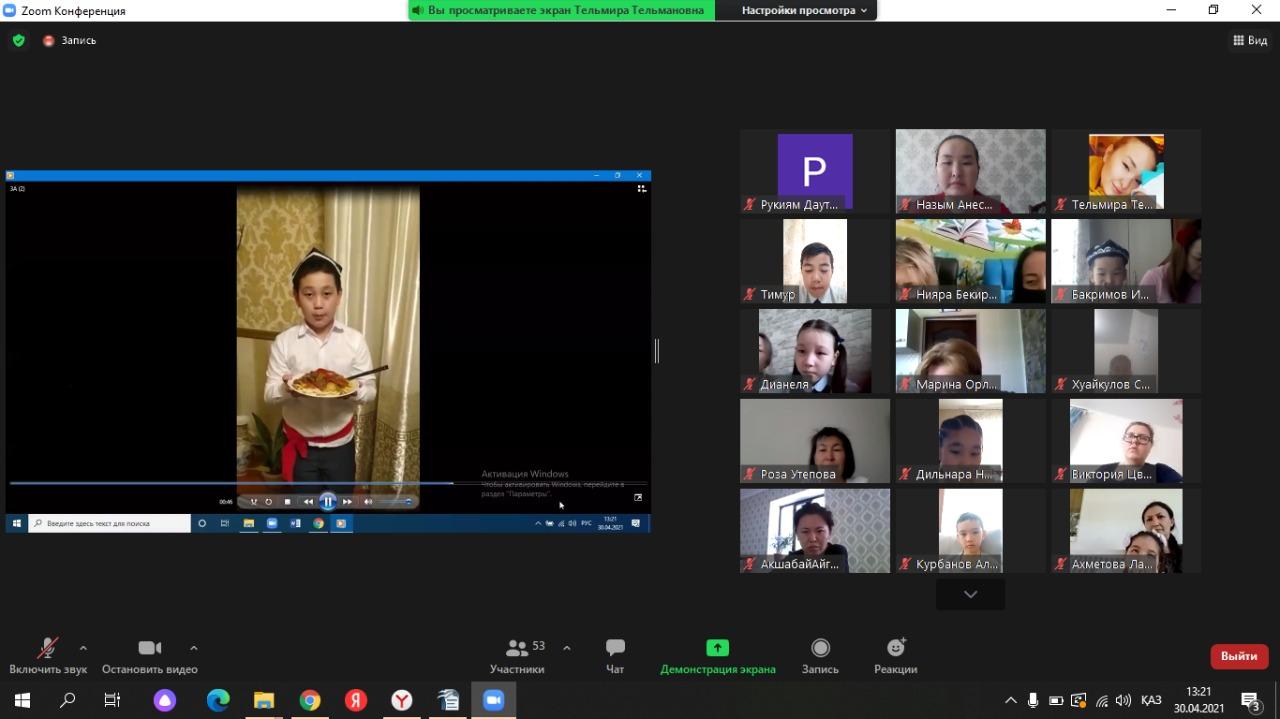The width and height of the screenshot is (1280, 719).
Task: Click the Reactions icon
Action: tap(895, 655)
